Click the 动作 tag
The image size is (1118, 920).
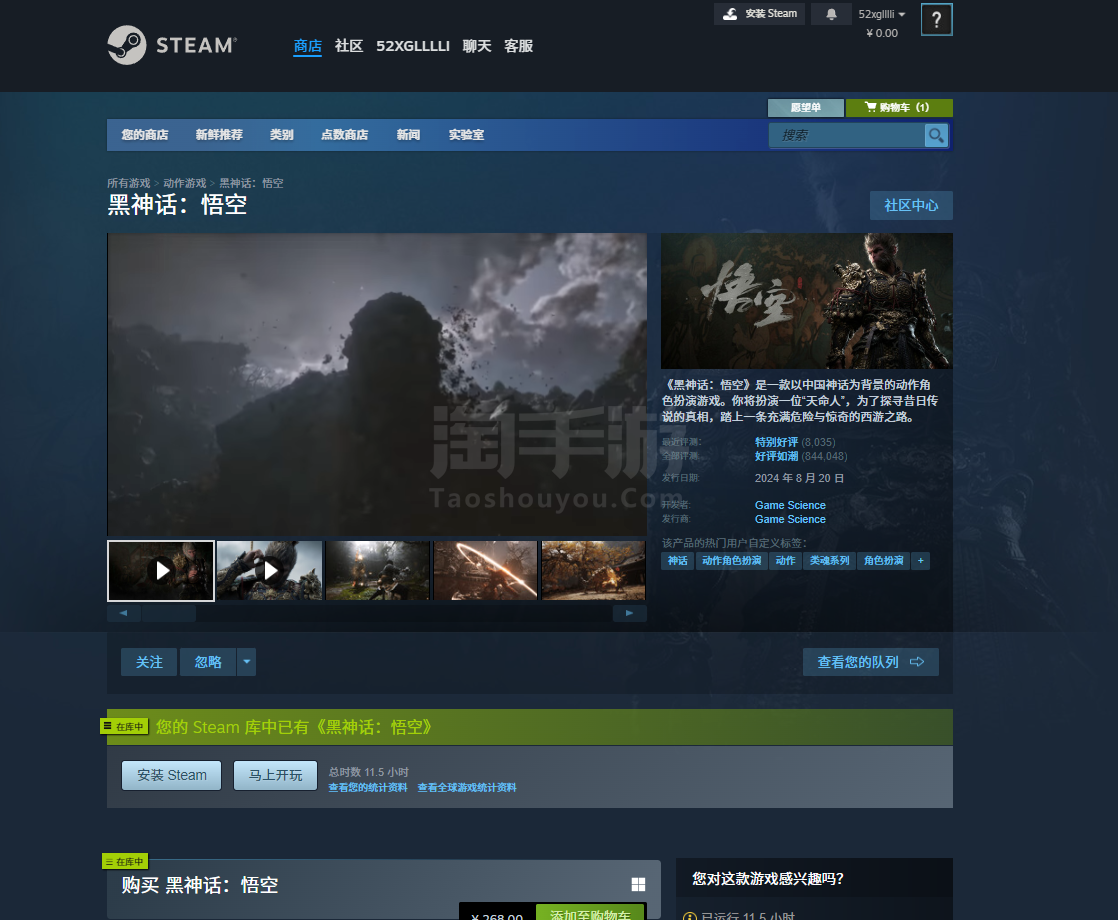[786, 561]
